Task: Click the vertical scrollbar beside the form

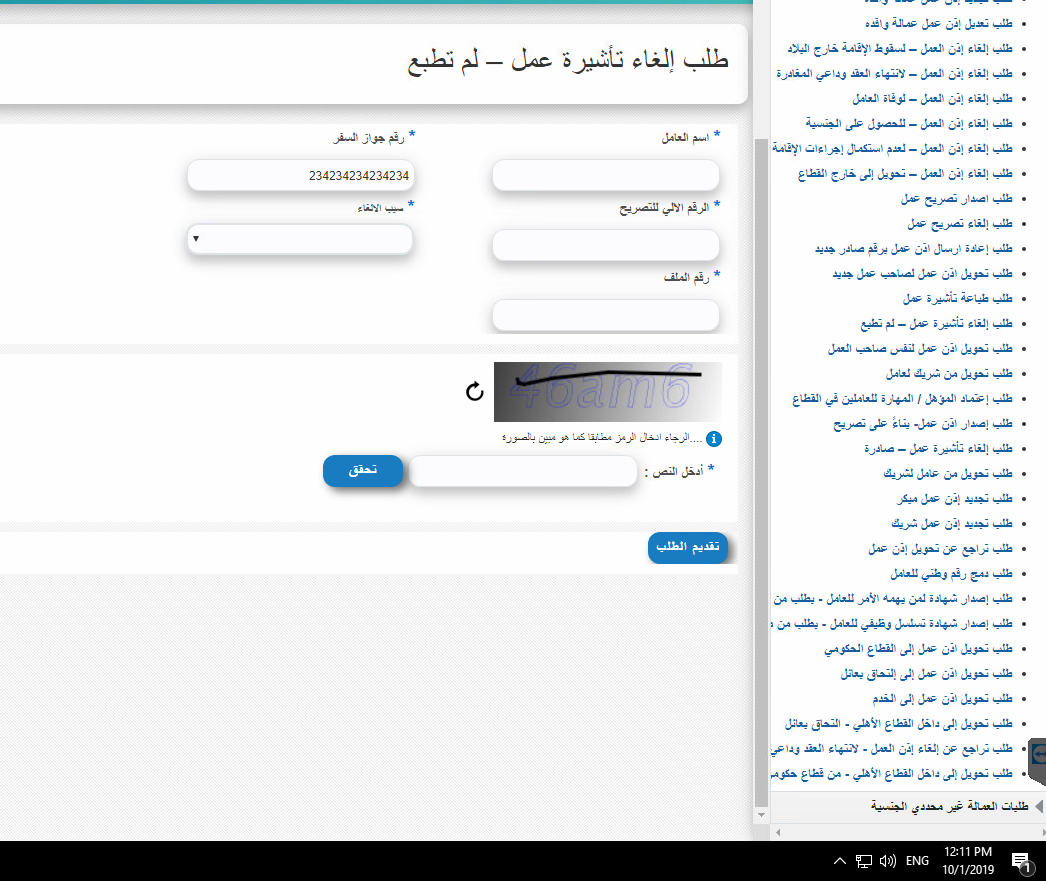Action: coord(761,472)
